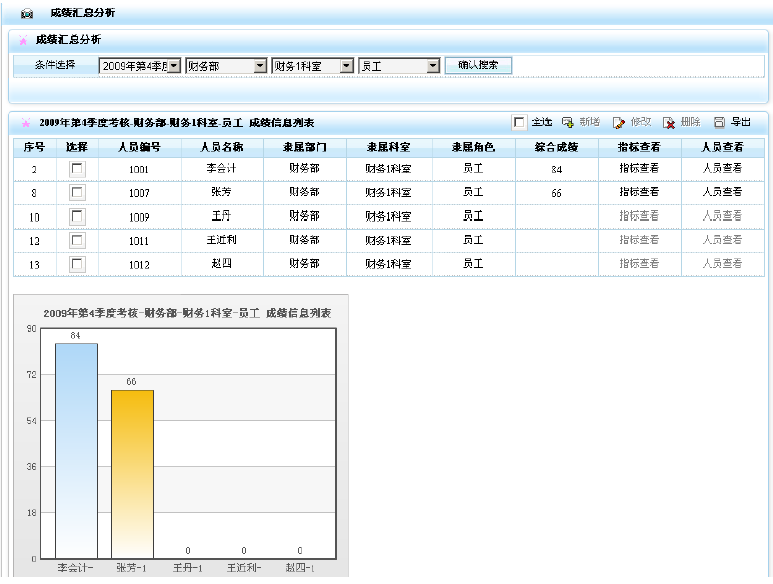Open 指标查看 link for 赵四
Image resolution: width=773 pixels, height=584 pixels.
(x=639, y=264)
